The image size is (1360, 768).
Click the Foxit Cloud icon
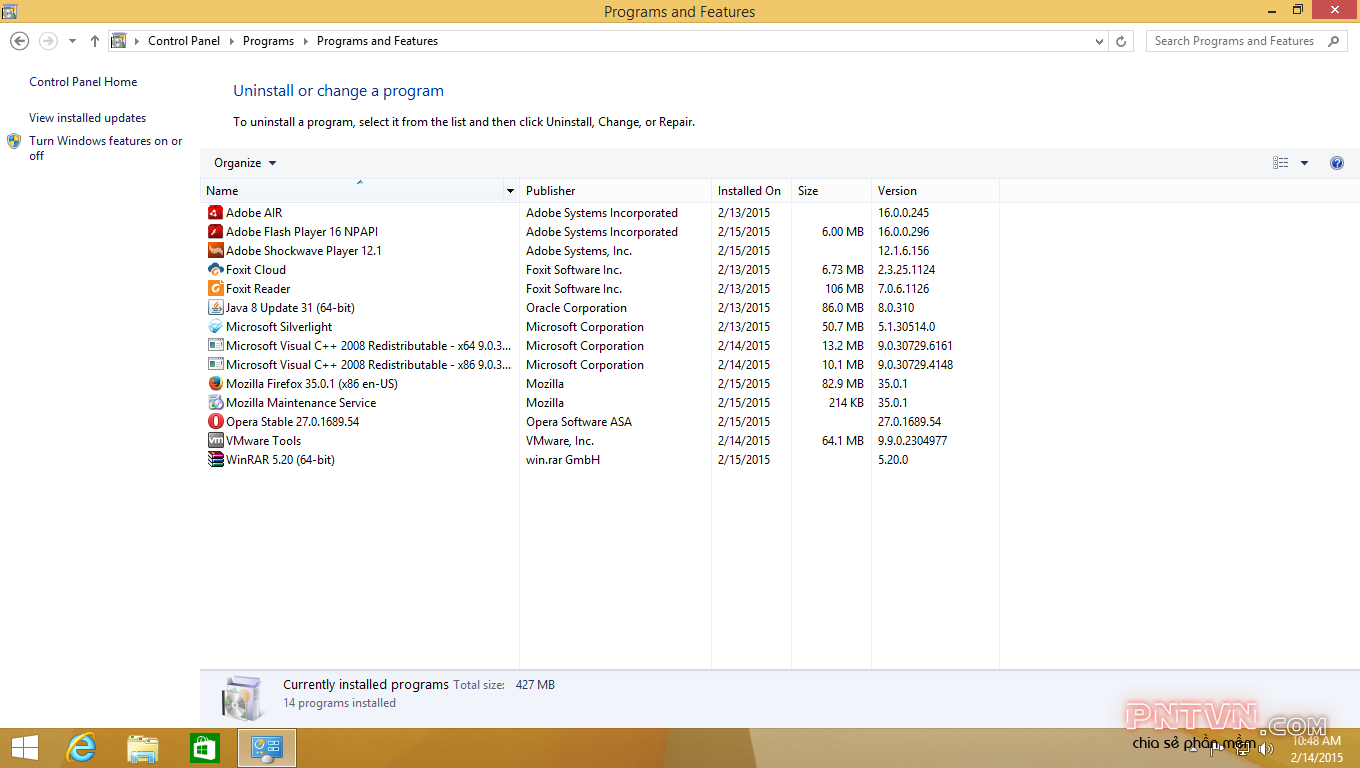point(215,270)
